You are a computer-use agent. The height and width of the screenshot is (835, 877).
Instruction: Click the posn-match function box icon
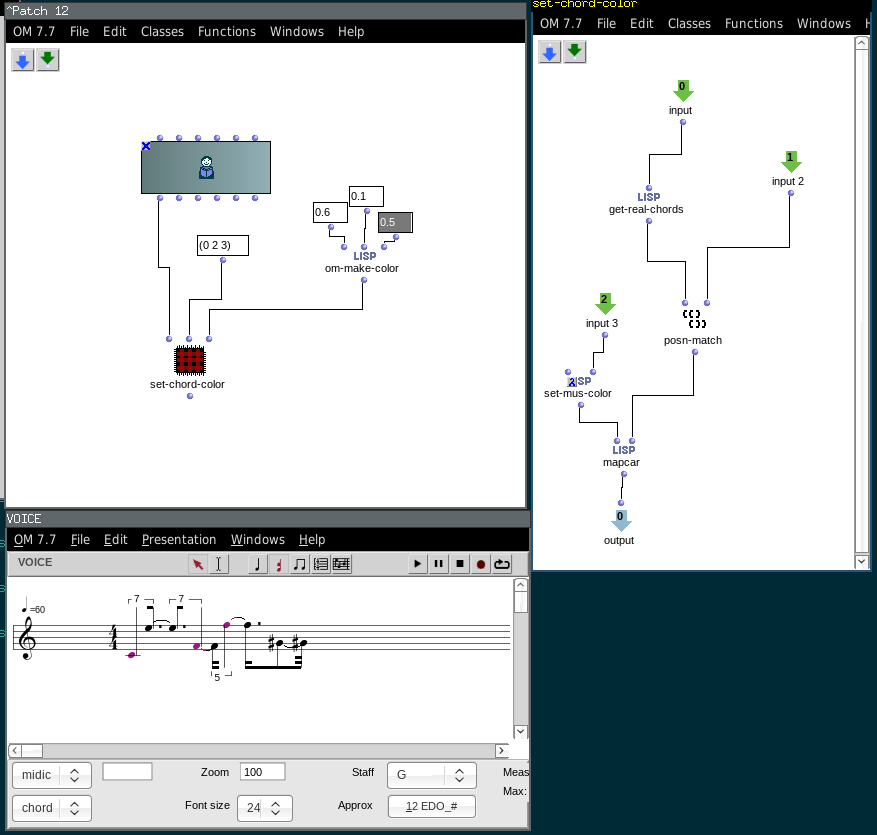point(693,319)
